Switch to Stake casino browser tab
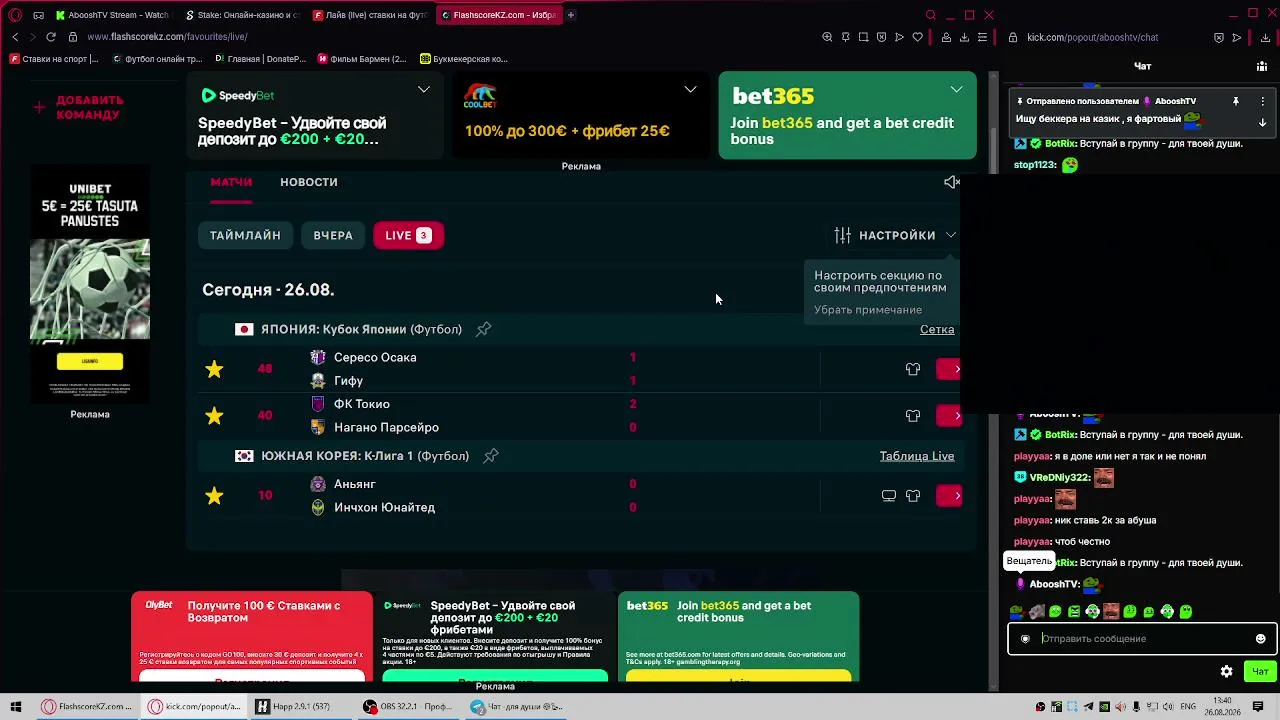The image size is (1280, 720). coord(243,15)
